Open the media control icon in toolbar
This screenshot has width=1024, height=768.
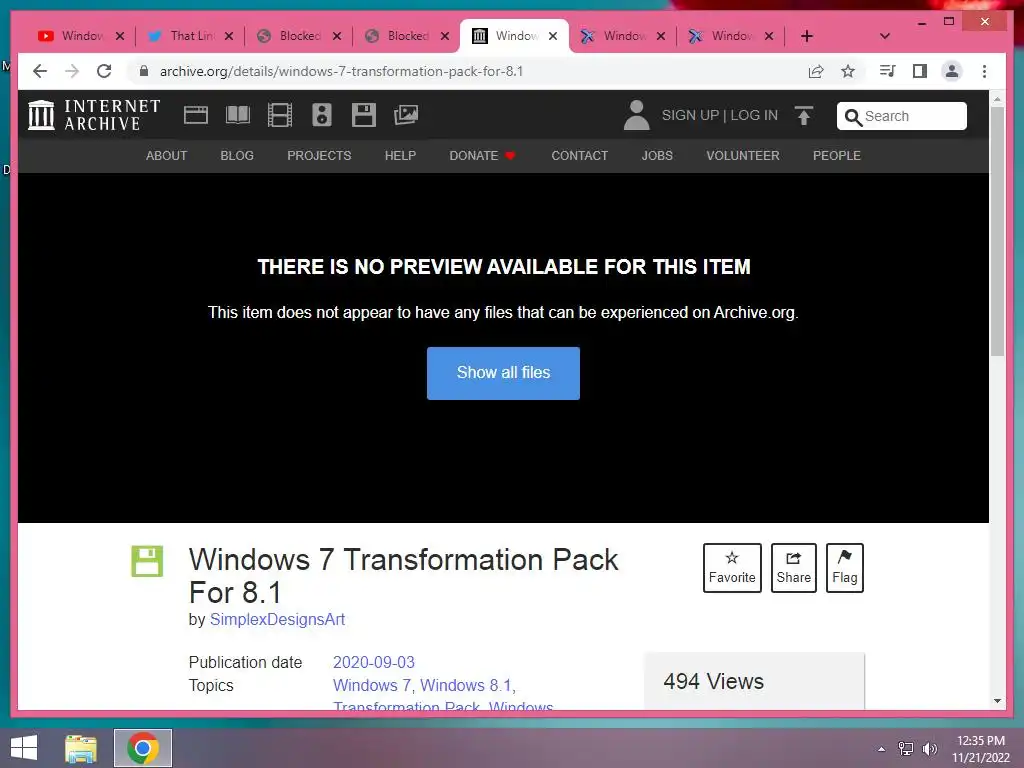click(888, 71)
